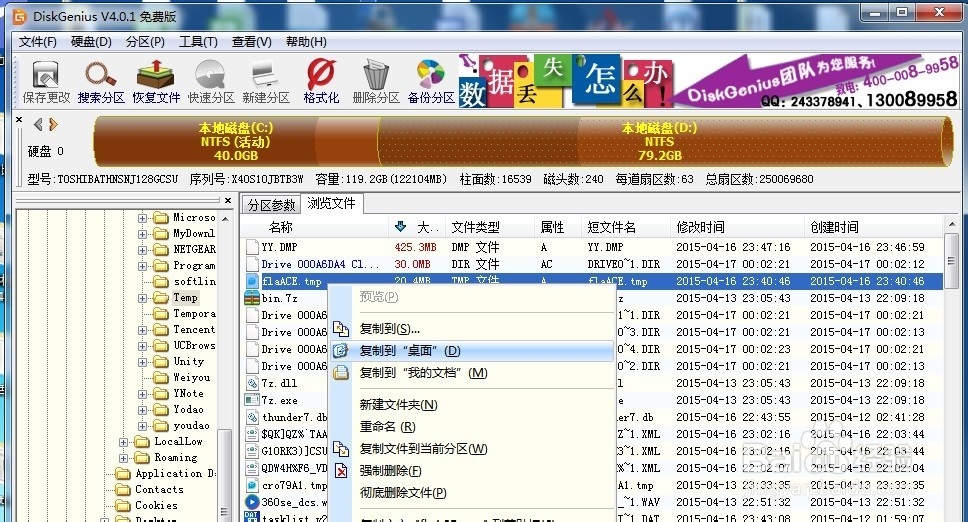Select 重命名(R) in context menu
The width and height of the screenshot is (968, 522).
(472, 426)
